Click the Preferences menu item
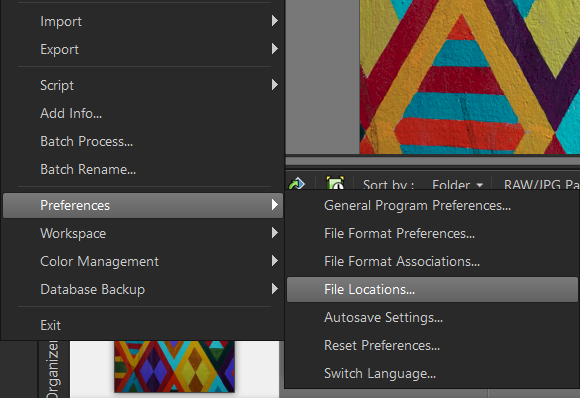This screenshot has width=580, height=398. point(143,205)
